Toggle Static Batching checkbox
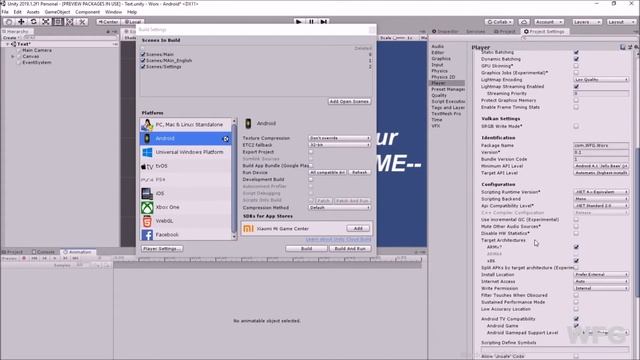 [576, 52]
